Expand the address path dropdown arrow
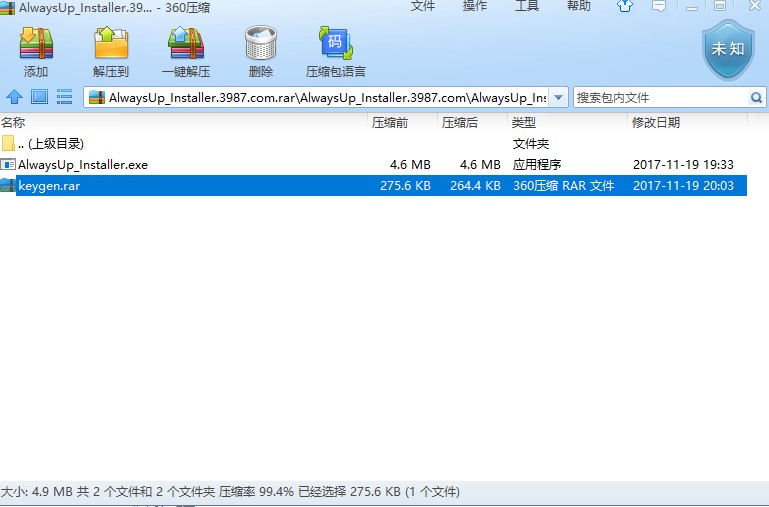This screenshot has width=769, height=507. [x=558, y=97]
